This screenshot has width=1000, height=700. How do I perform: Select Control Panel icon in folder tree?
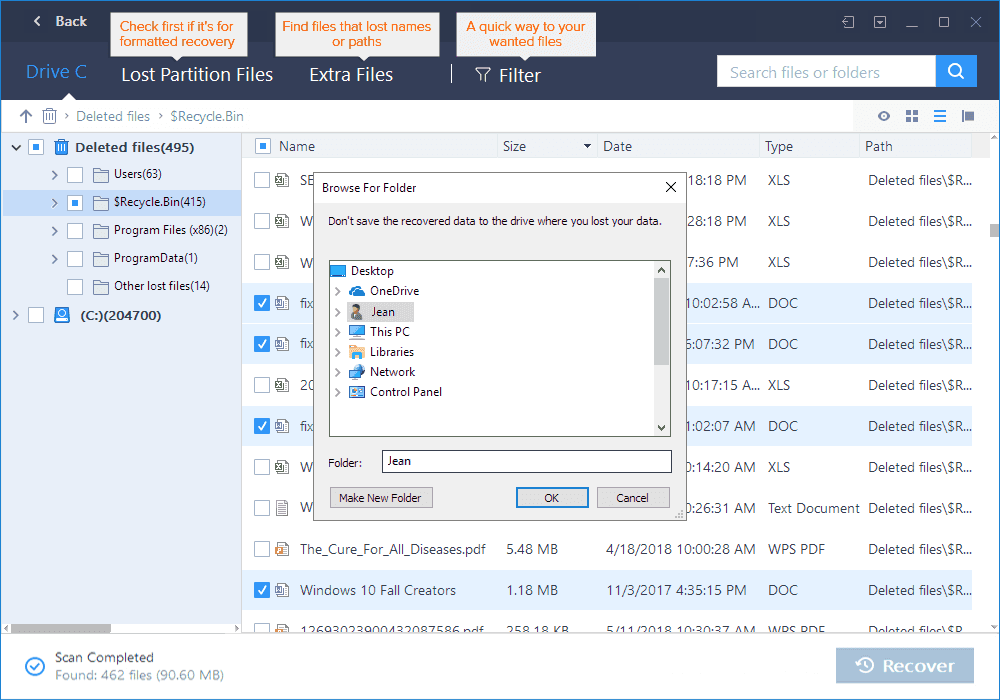pos(357,392)
